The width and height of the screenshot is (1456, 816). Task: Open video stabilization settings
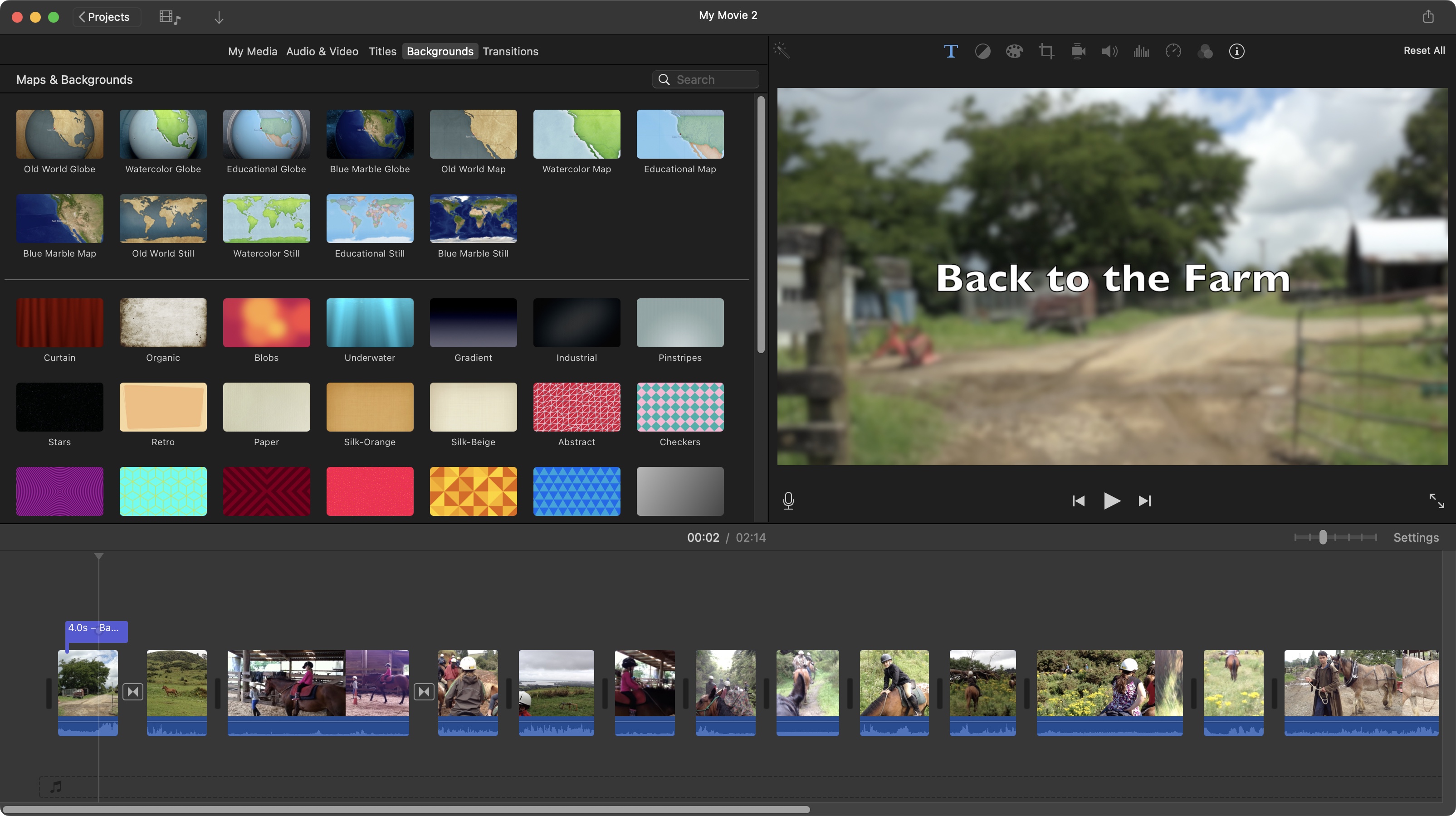click(1078, 51)
